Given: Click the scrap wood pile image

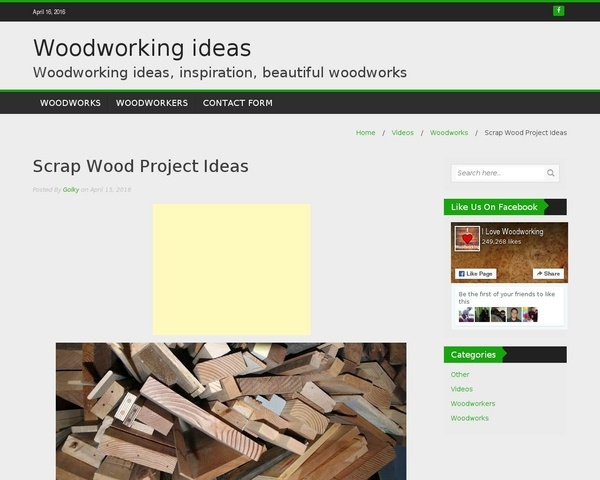Looking at the screenshot, I should 231,410.
